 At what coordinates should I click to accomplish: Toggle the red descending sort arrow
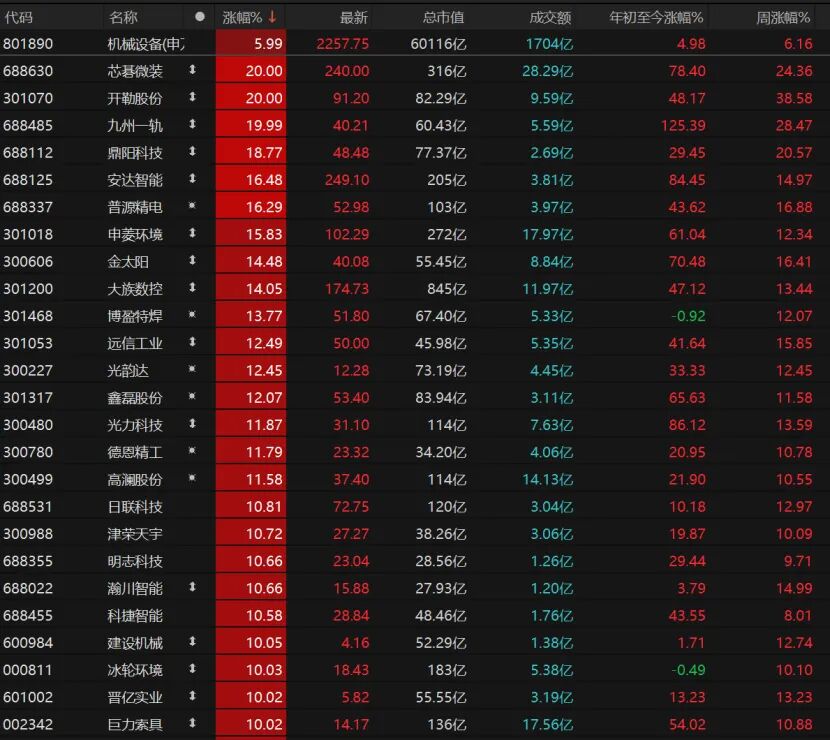(x=272, y=17)
